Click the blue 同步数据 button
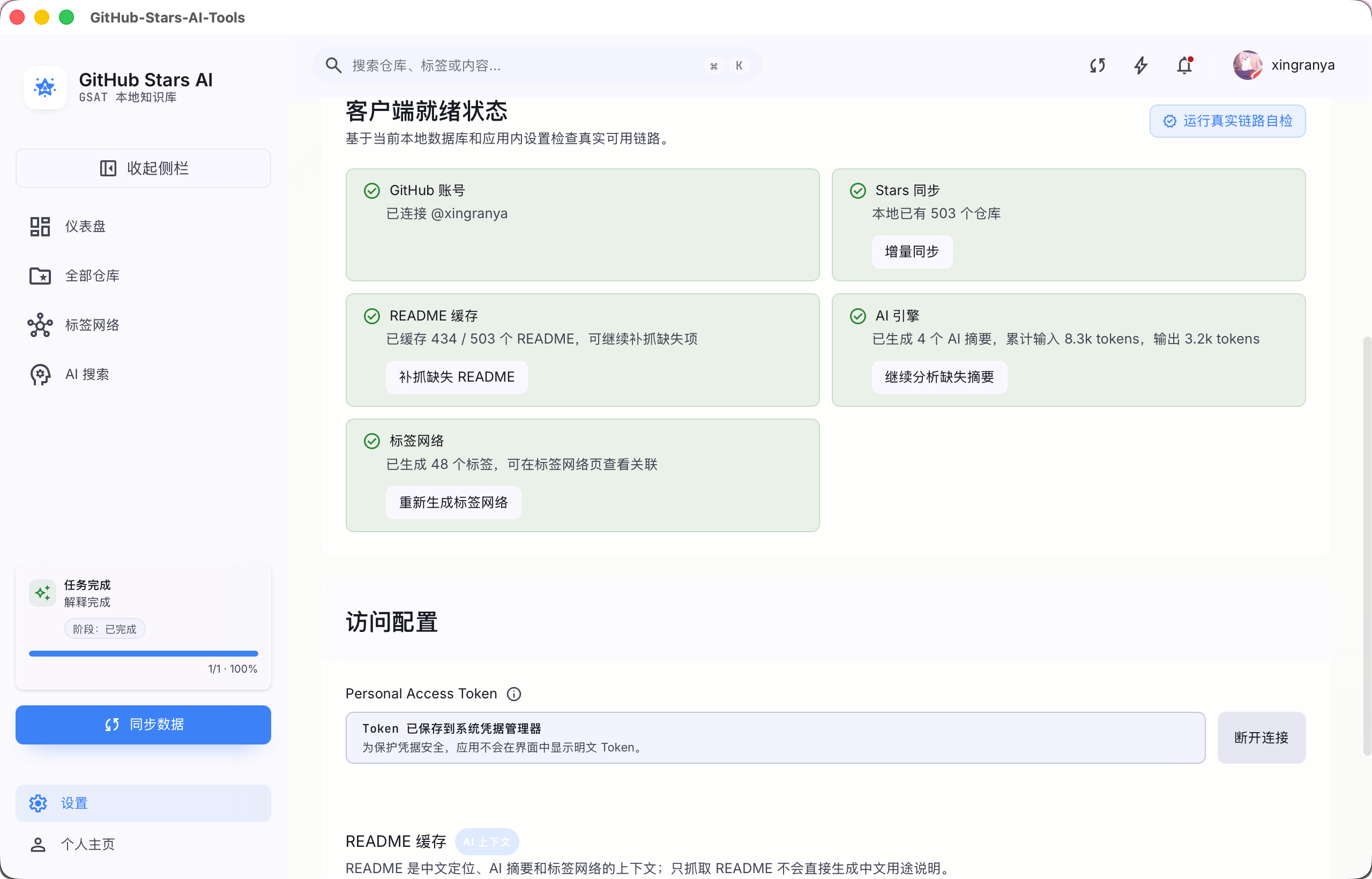 point(143,725)
